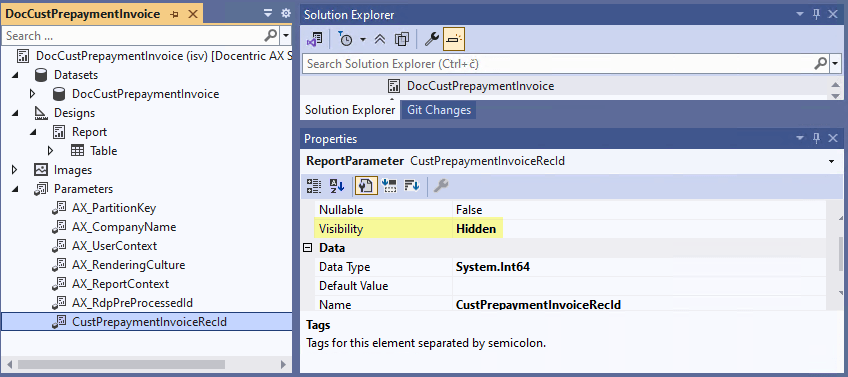Screen dimensions: 848x377
Task: Select the AX_RenderingCulture parameter
Action: (x=129, y=265)
